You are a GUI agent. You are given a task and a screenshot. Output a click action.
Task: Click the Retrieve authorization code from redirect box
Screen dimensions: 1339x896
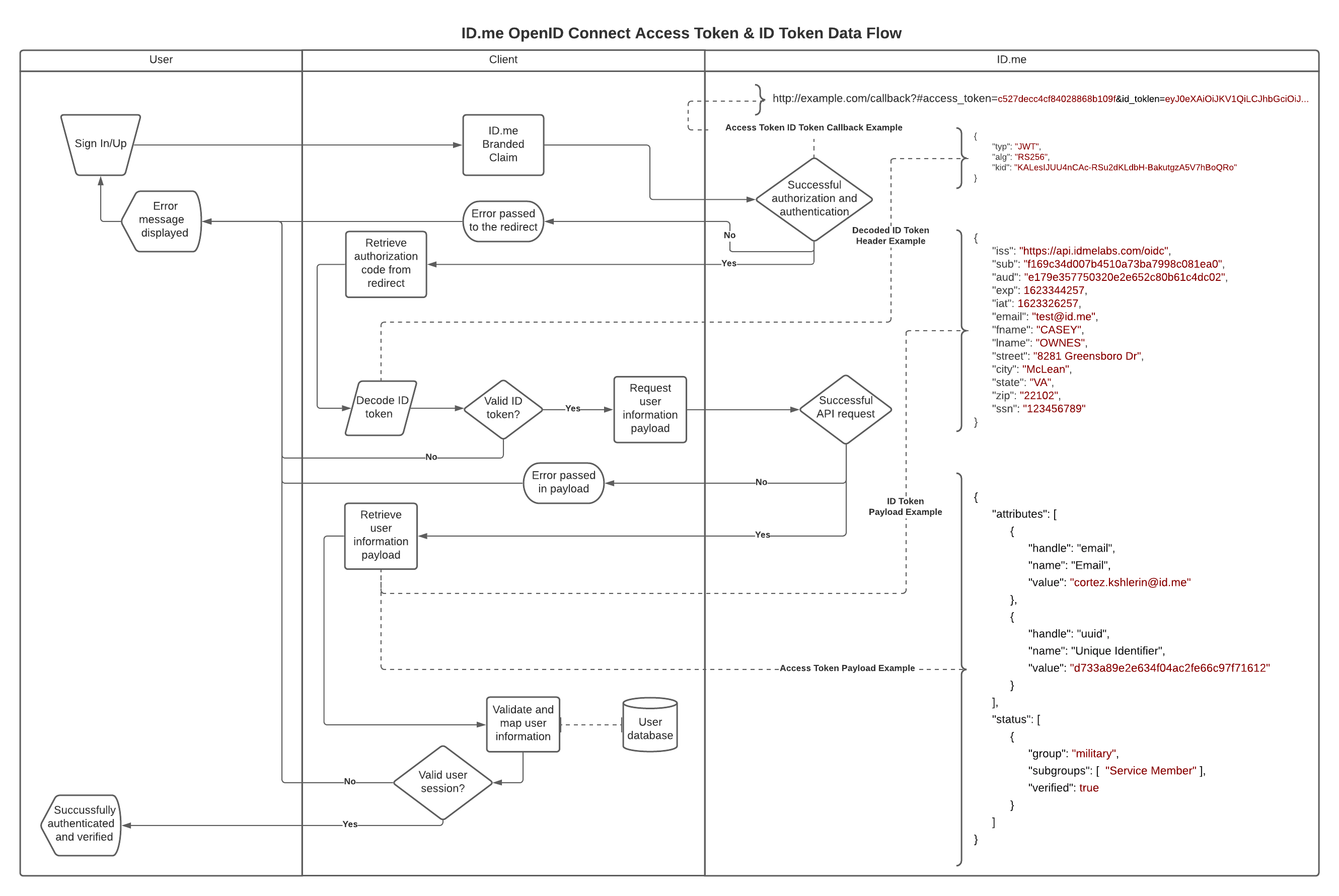click(x=386, y=264)
